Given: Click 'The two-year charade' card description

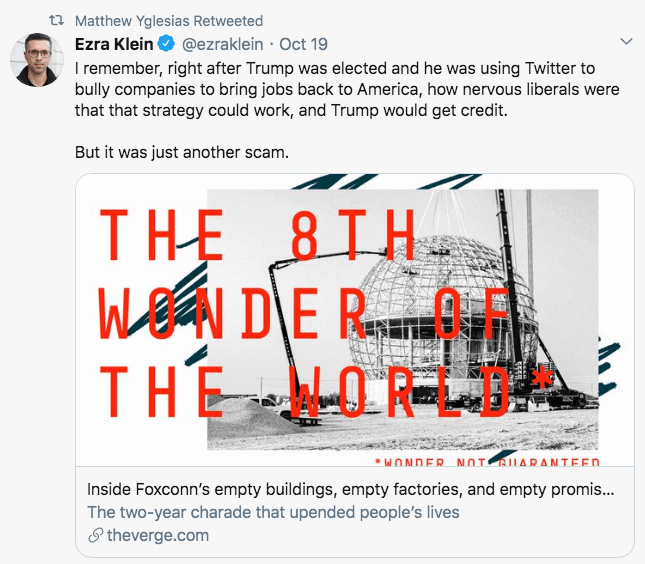Looking at the screenshot, I should coord(273,513).
